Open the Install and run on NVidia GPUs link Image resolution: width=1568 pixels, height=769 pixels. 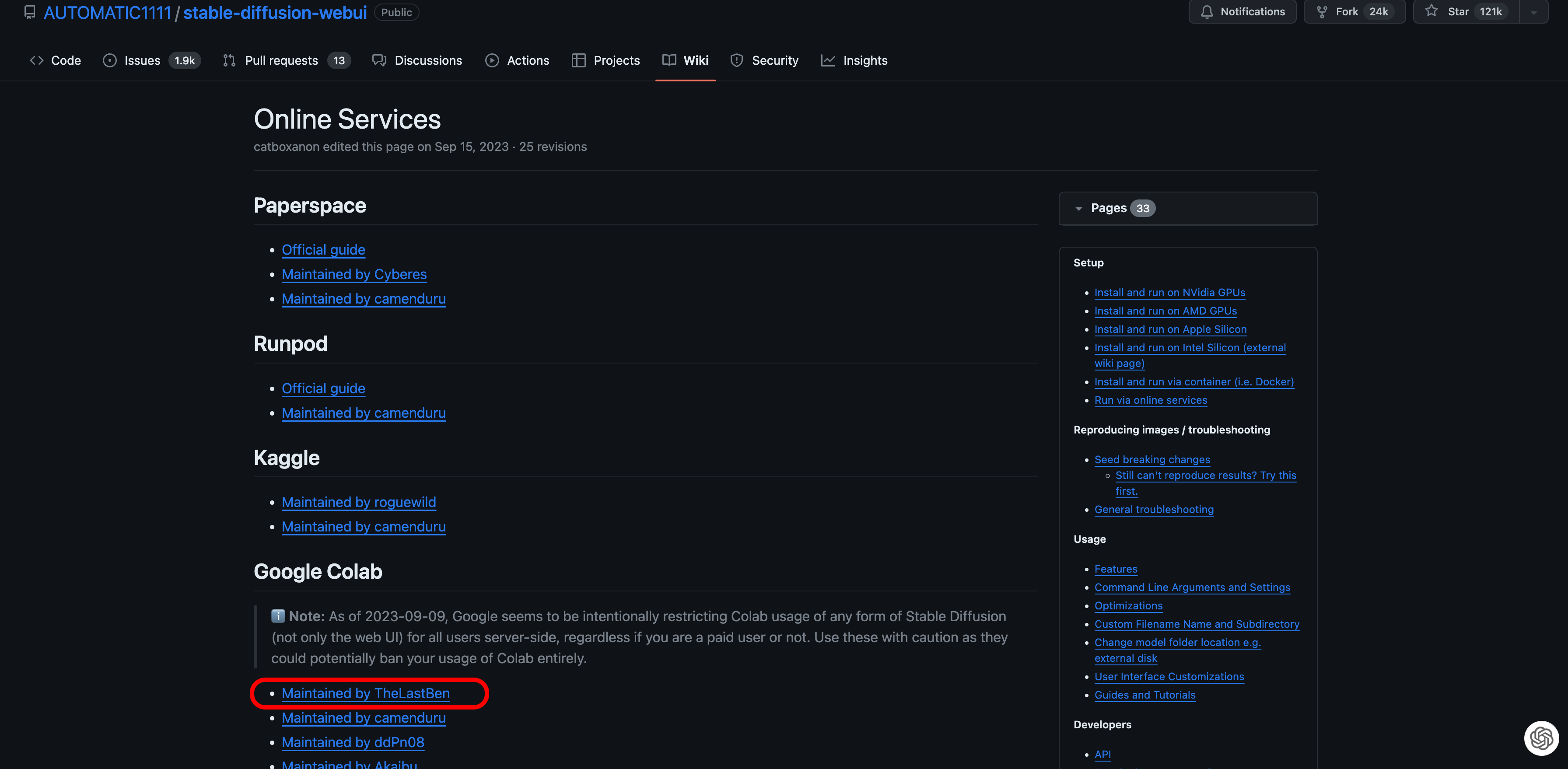coord(1169,293)
